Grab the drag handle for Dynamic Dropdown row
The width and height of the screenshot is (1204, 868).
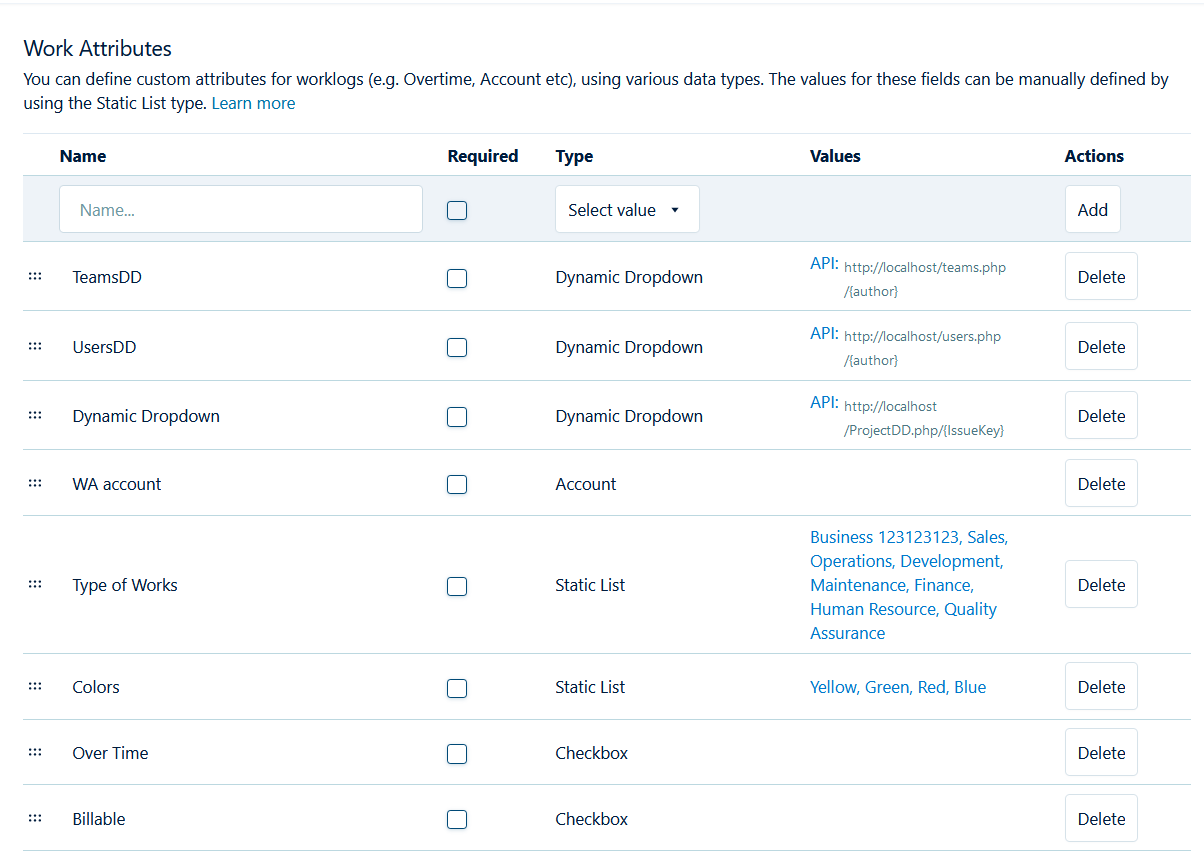35,415
